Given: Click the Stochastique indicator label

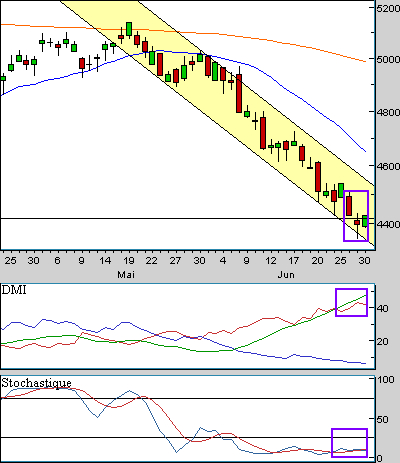Looking at the screenshot, I should 36,383.
